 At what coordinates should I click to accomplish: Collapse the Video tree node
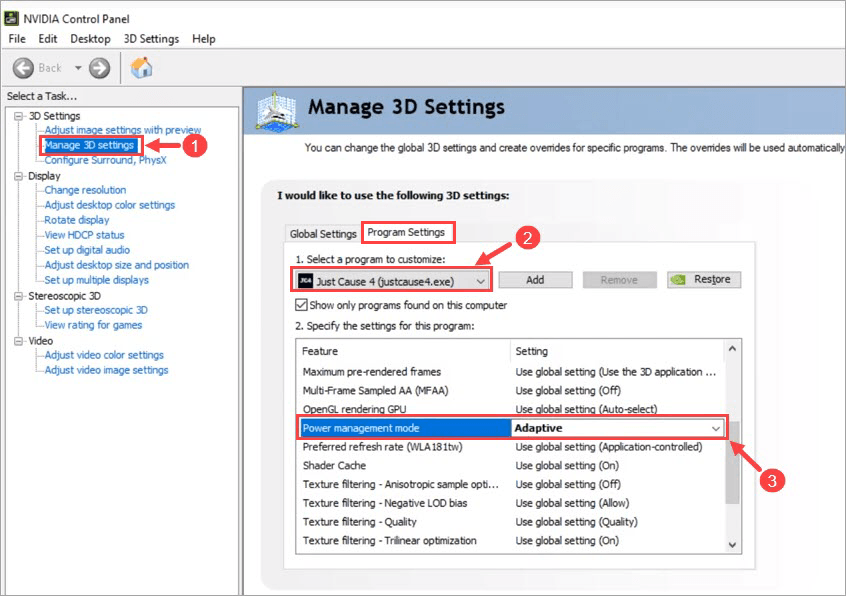point(19,341)
